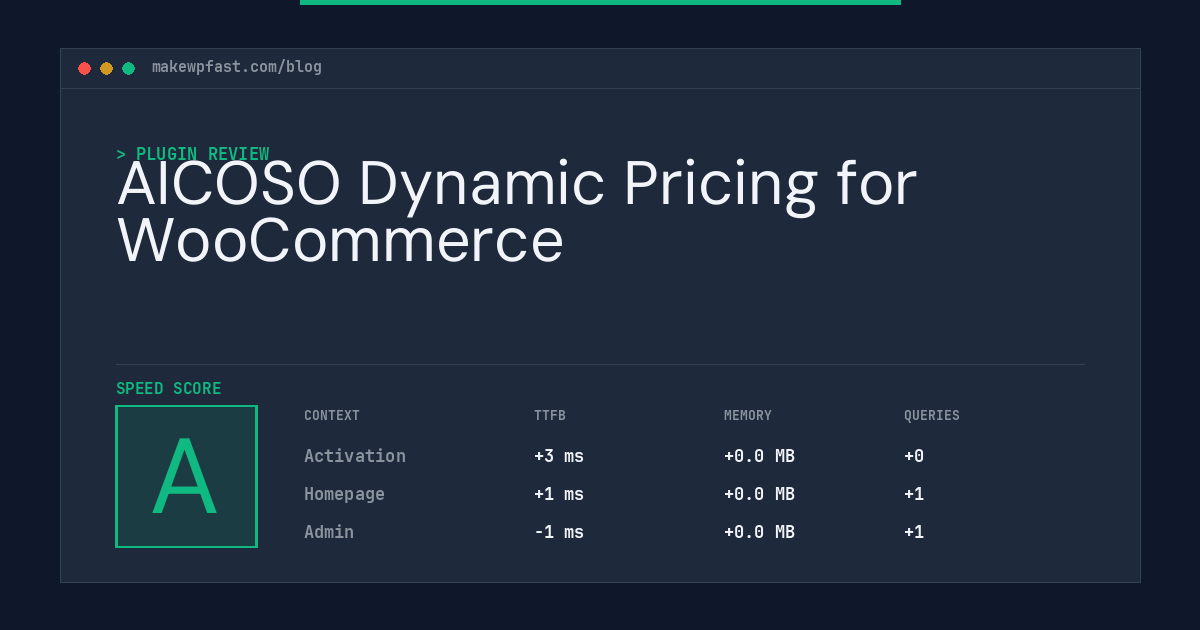Click the green window dot

tap(128, 68)
